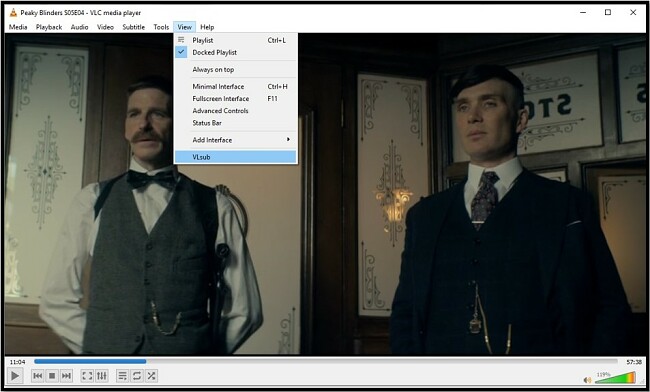Set volume on the volume slider
Image resolution: width=650 pixels, height=392 pixels.
point(615,377)
